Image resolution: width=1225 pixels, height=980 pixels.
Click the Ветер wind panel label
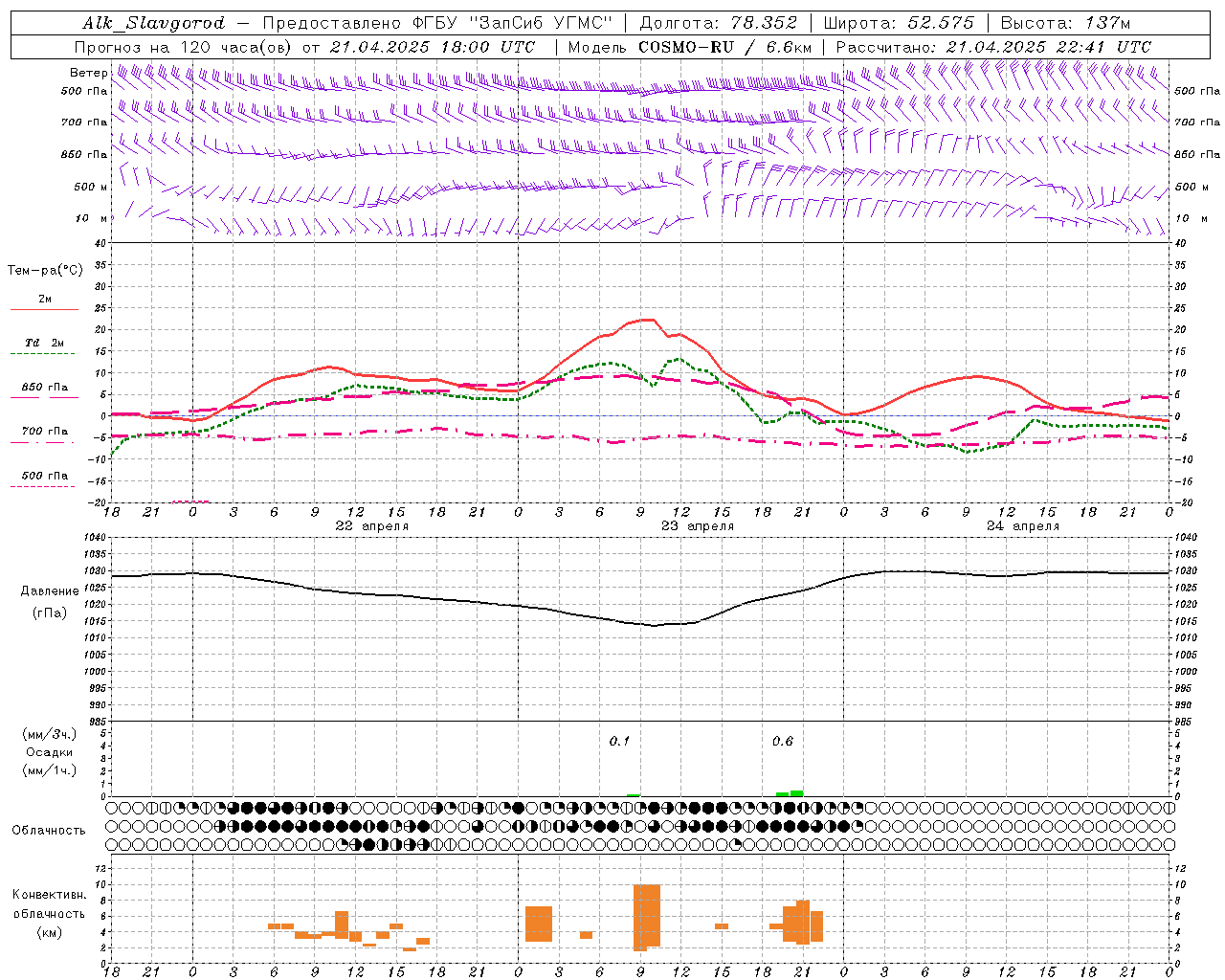(88, 73)
